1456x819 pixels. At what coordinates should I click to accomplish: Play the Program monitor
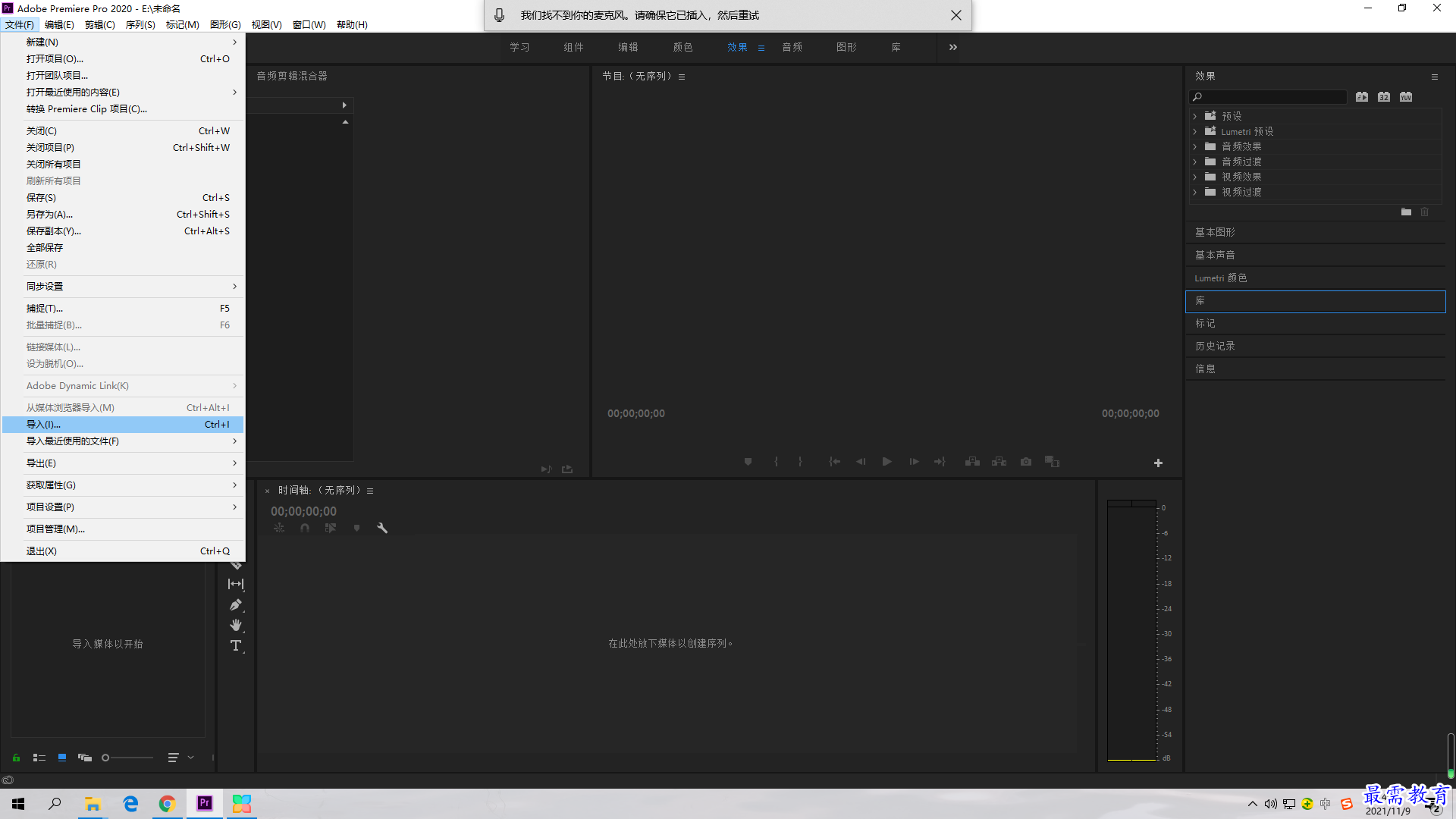[886, 462]
